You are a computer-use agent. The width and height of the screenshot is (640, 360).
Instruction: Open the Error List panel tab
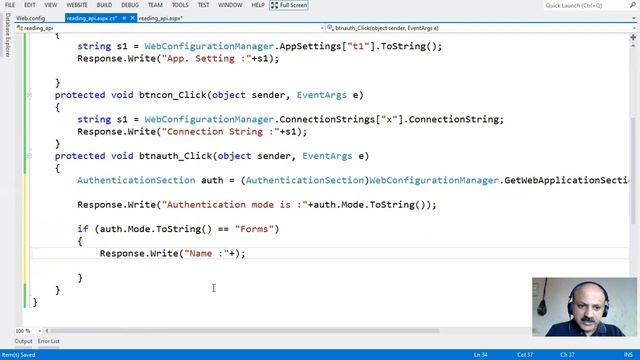coord(49,341)
